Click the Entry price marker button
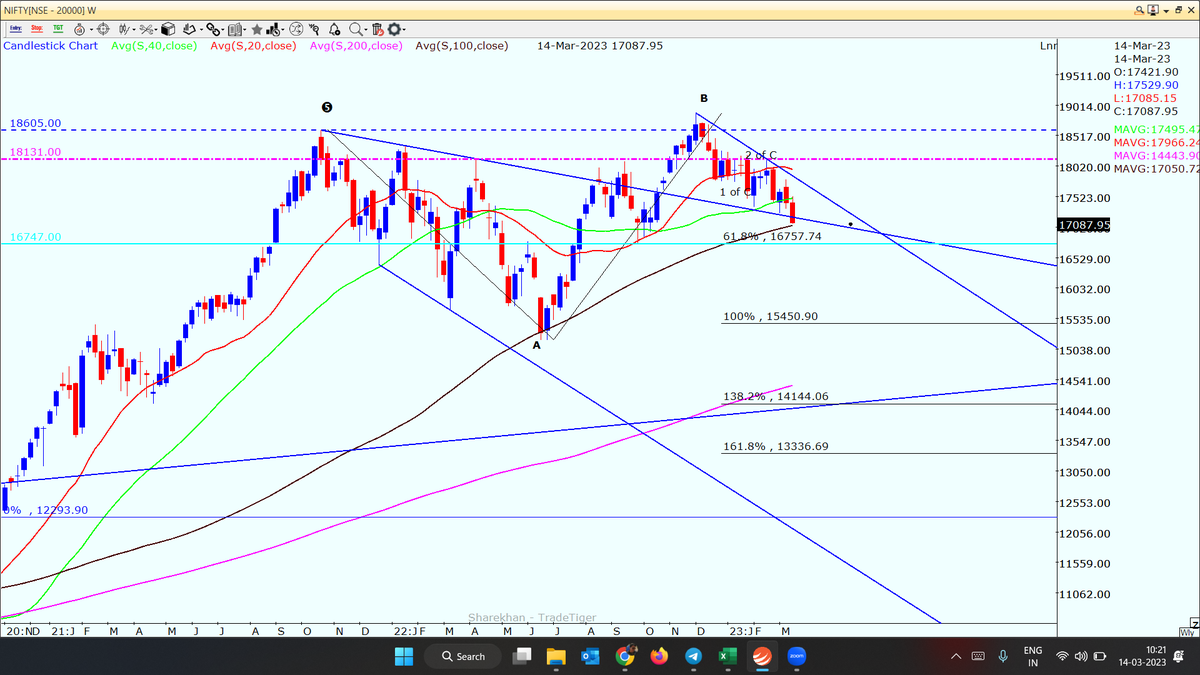 pos(16,30)
